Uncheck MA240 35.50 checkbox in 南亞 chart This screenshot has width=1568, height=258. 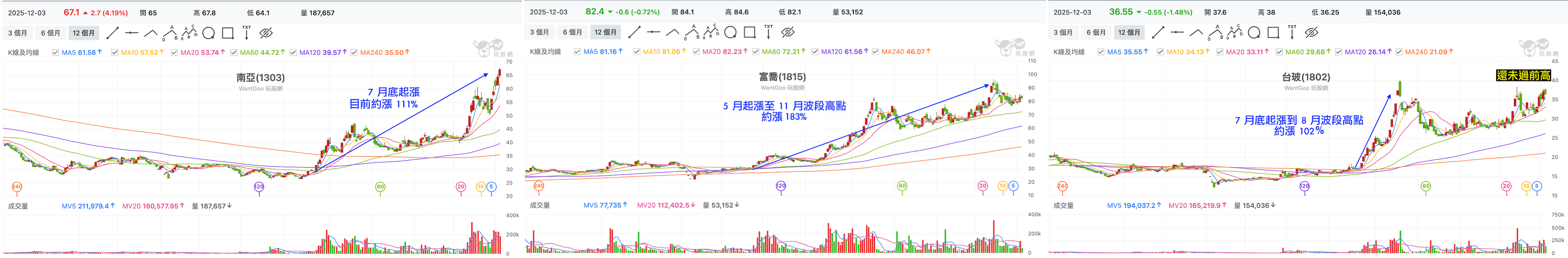[354, 53]
